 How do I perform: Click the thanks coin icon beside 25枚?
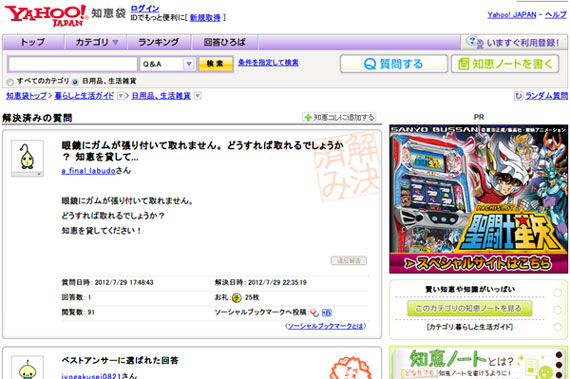click(237, 298)
